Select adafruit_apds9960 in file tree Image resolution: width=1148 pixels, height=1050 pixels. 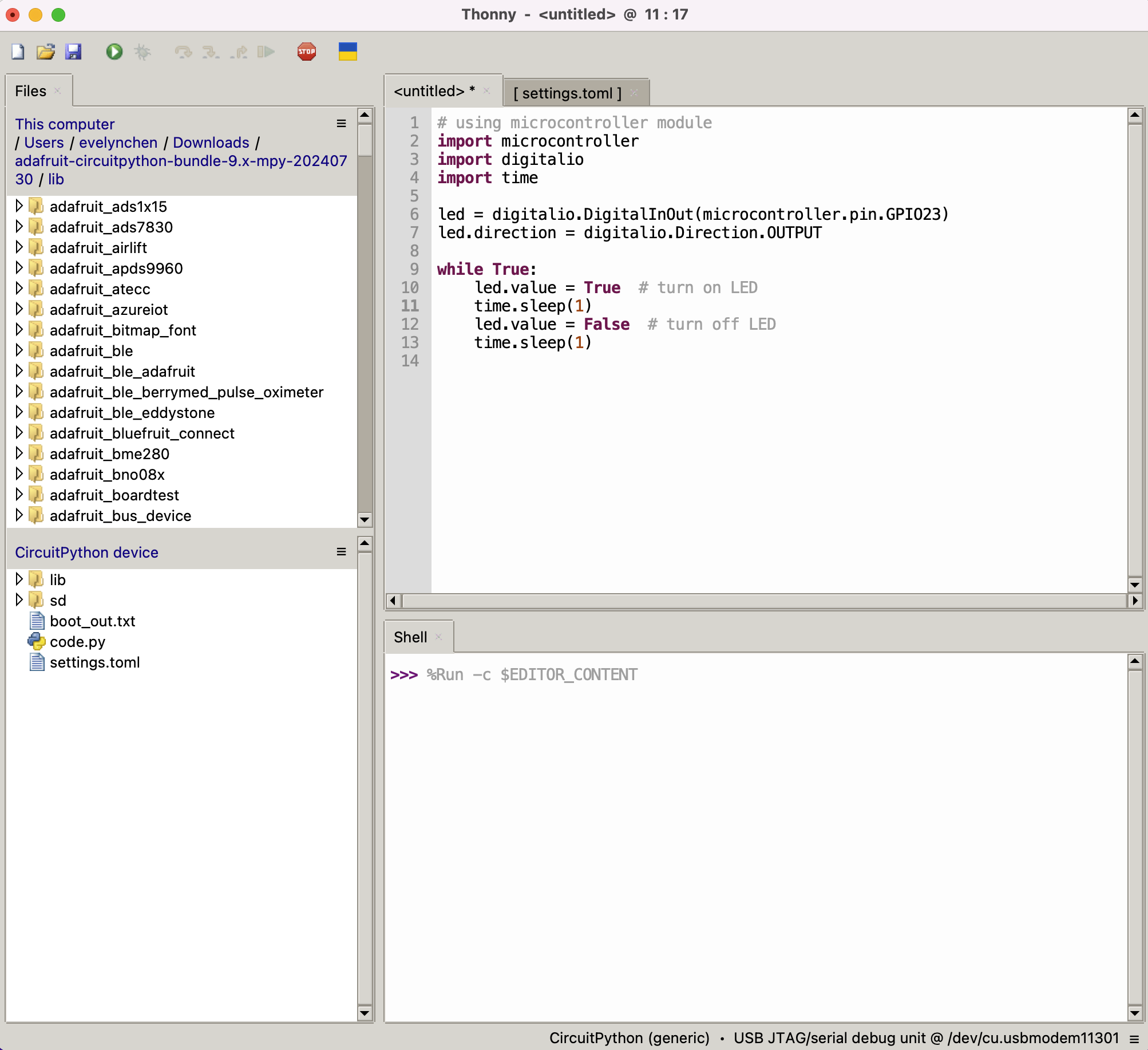[x=116, y=269]
